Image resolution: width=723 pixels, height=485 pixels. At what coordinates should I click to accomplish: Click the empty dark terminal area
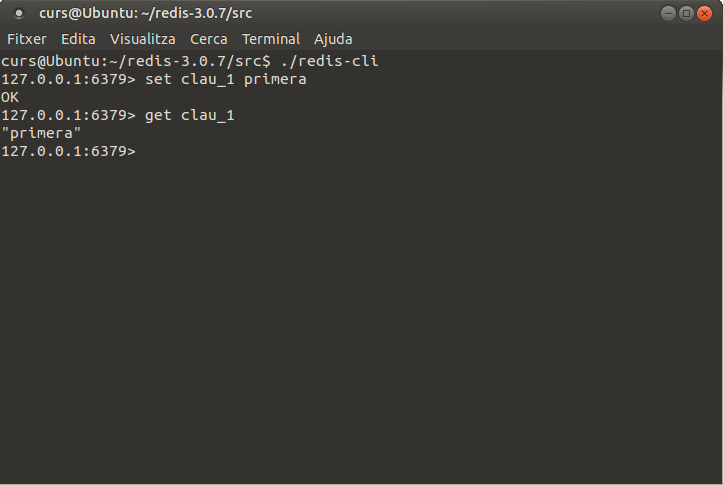pos(360,320)
